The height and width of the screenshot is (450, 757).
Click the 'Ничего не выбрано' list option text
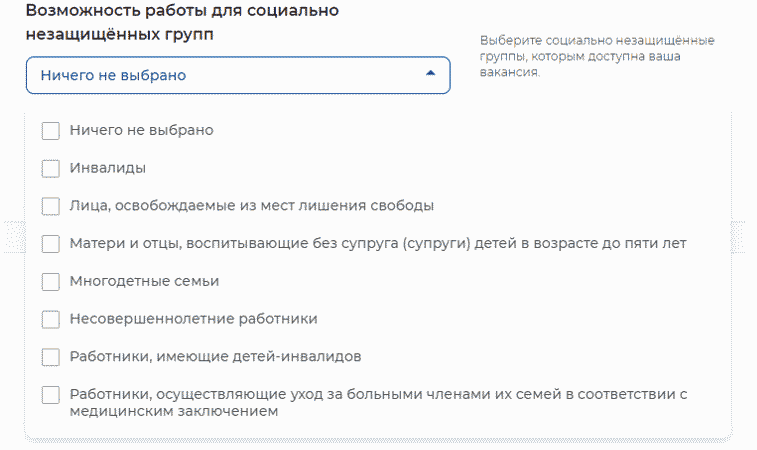click(x=141, y=130)
